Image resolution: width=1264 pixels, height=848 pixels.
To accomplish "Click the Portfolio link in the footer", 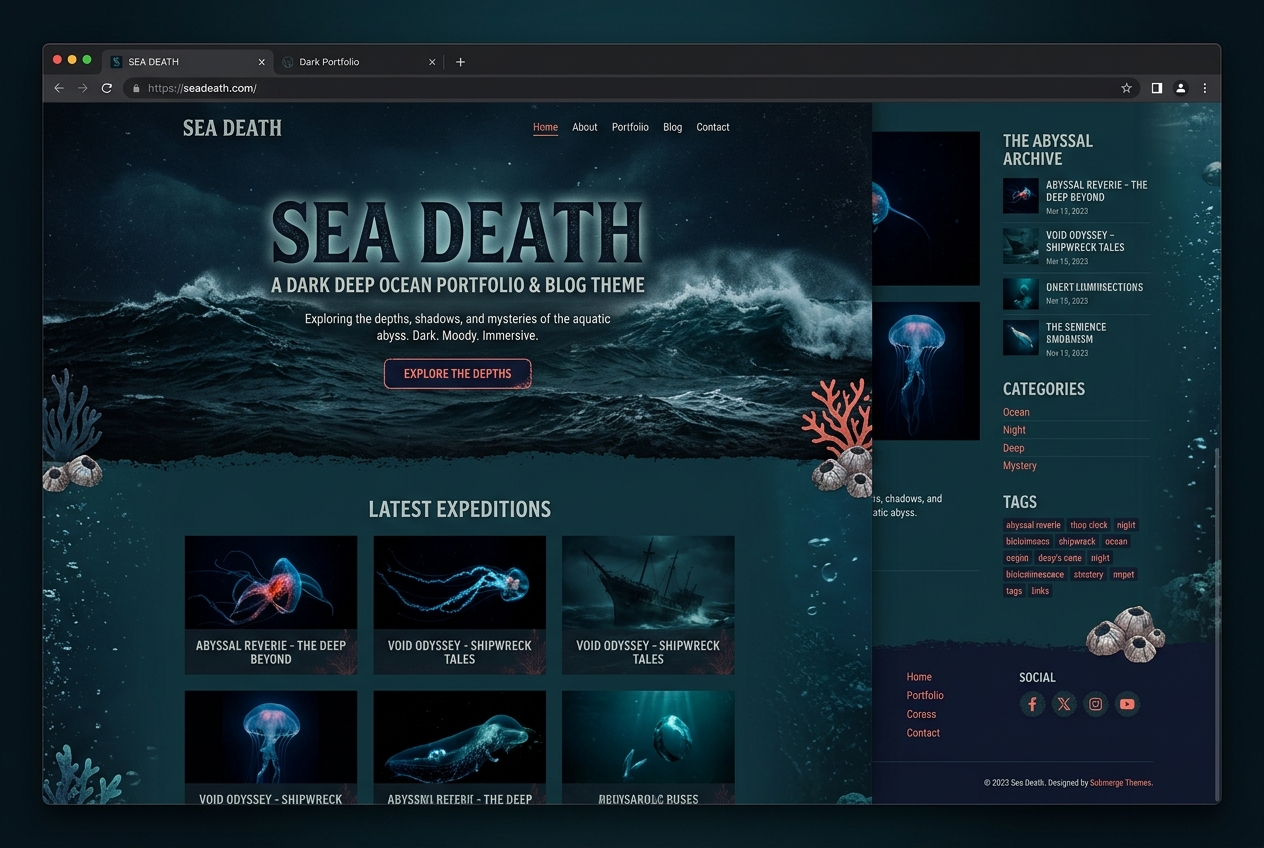I will tap(925, 695).
